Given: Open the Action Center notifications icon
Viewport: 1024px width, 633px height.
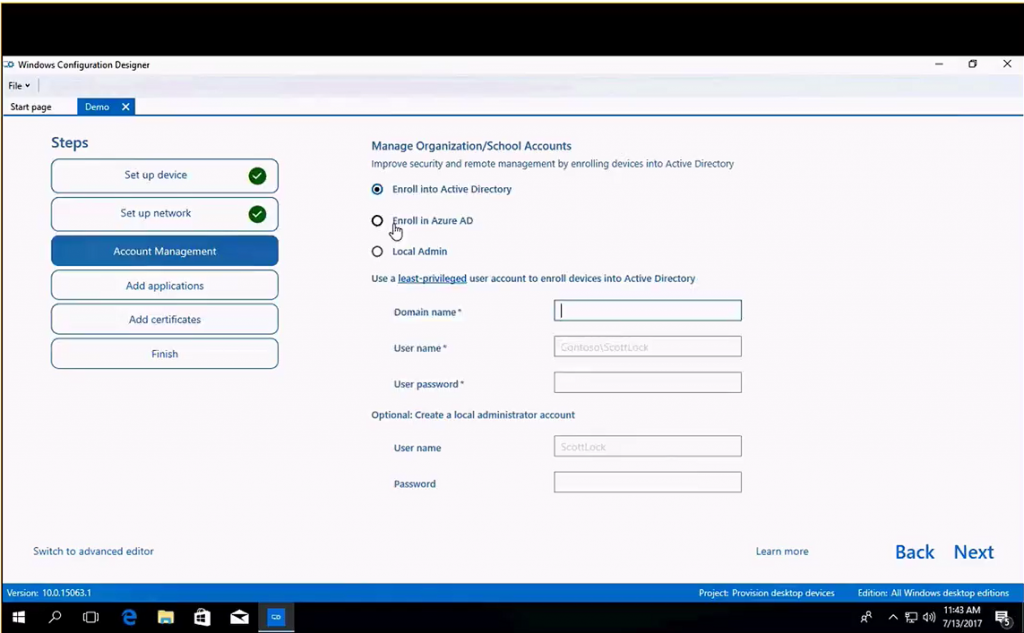Looking at the screenshot, I should pos(1003,617).
